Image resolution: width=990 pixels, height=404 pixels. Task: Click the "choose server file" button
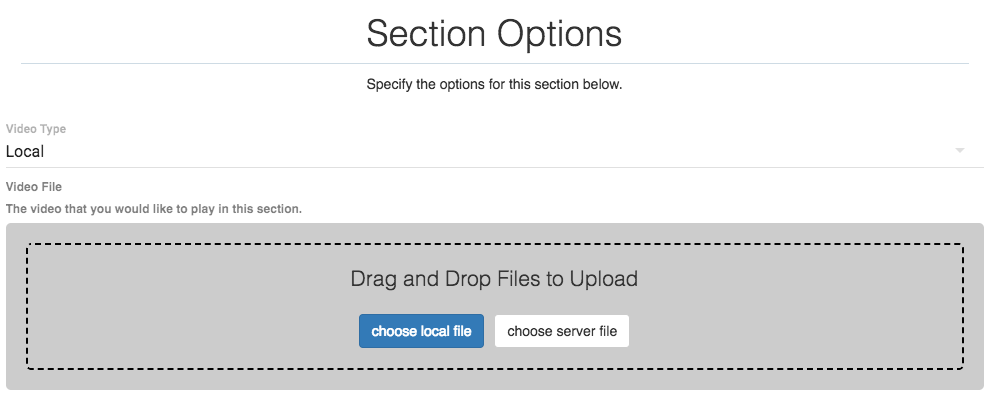click(x=562, y=331)
